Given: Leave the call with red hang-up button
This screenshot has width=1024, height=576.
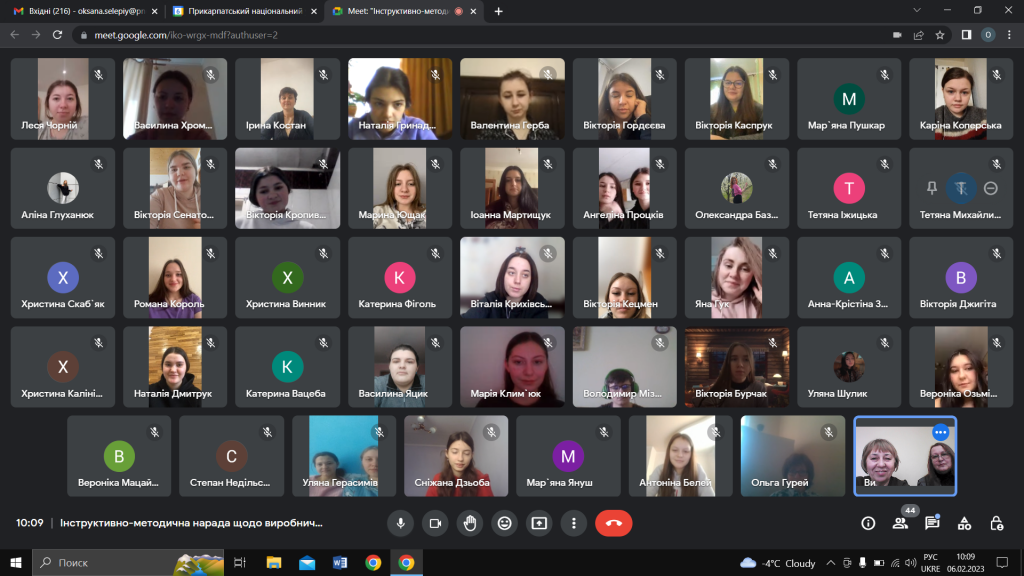Looking at the screenshot, I should pyautogui.click(x=613, y=522).
